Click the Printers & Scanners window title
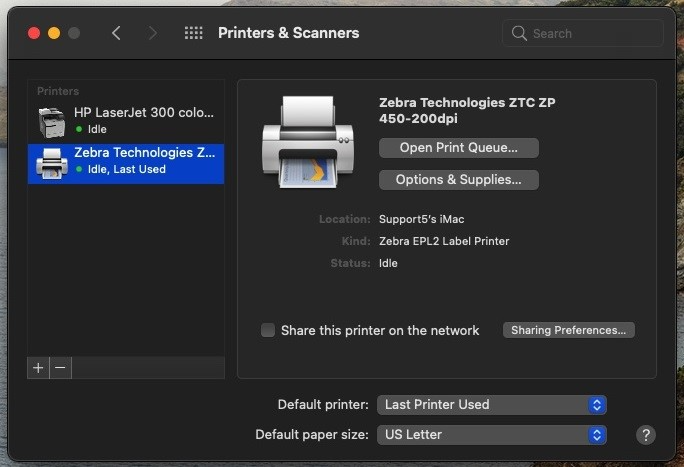Screen dimensions: 684x467 pos(289,33)
